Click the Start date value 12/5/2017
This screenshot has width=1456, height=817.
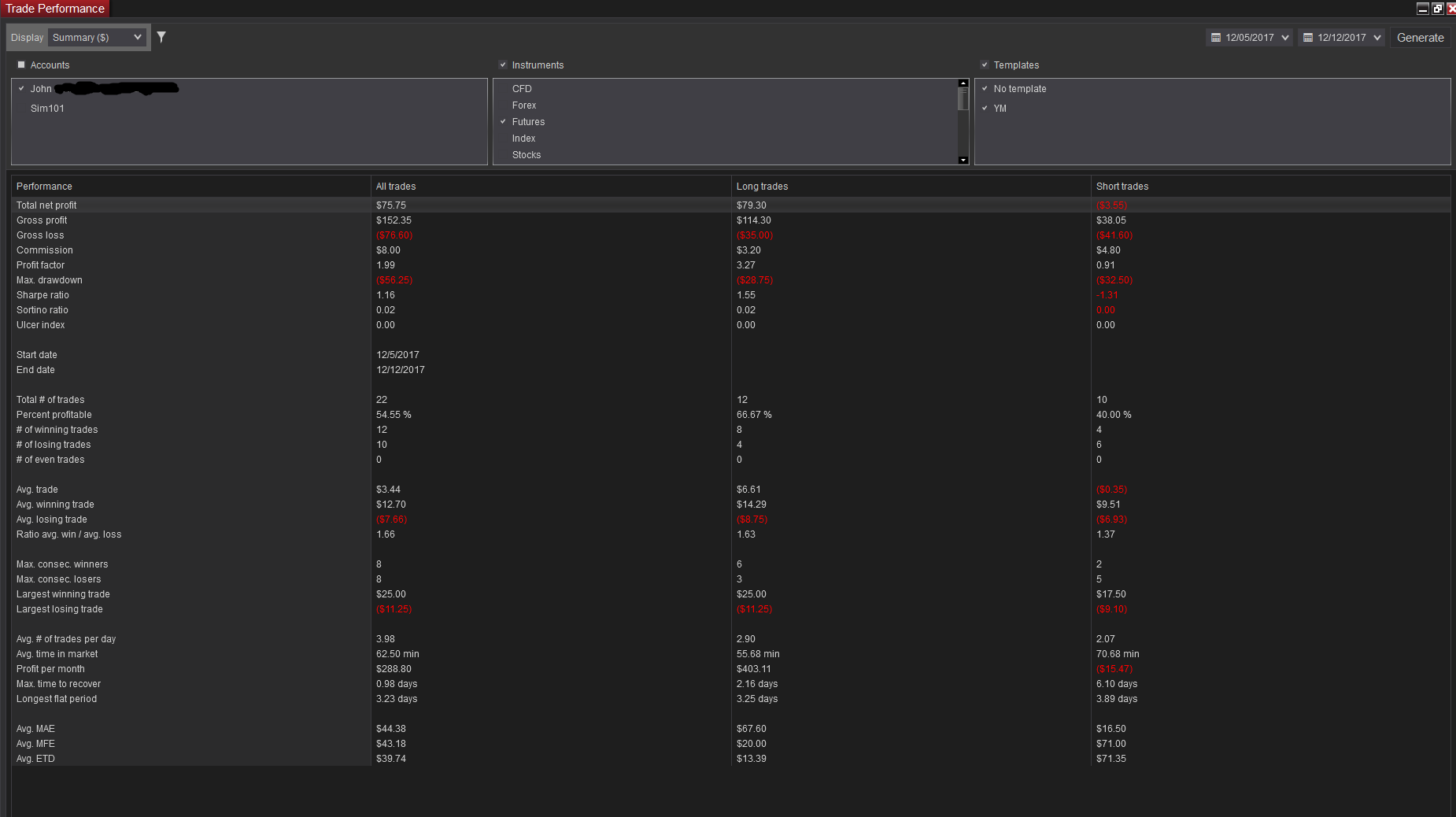pos(397,355)
